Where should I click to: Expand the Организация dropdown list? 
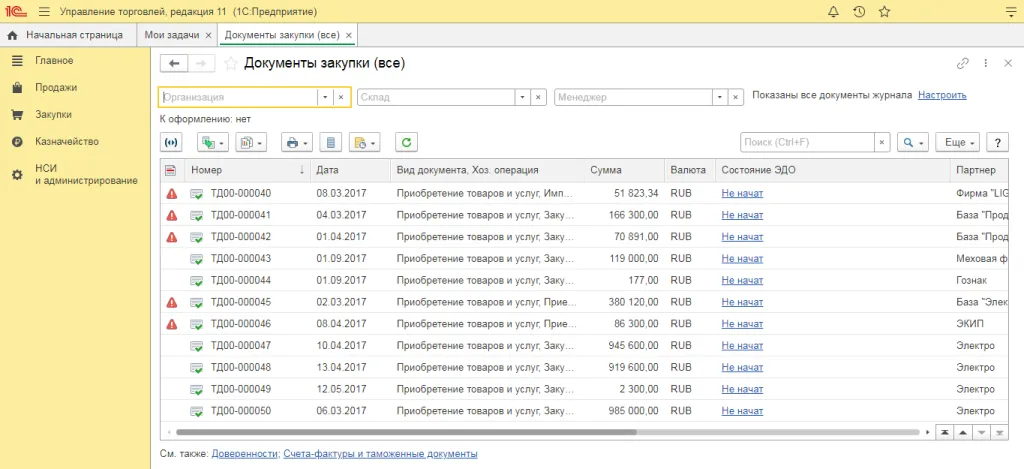(x=324, y=97)
